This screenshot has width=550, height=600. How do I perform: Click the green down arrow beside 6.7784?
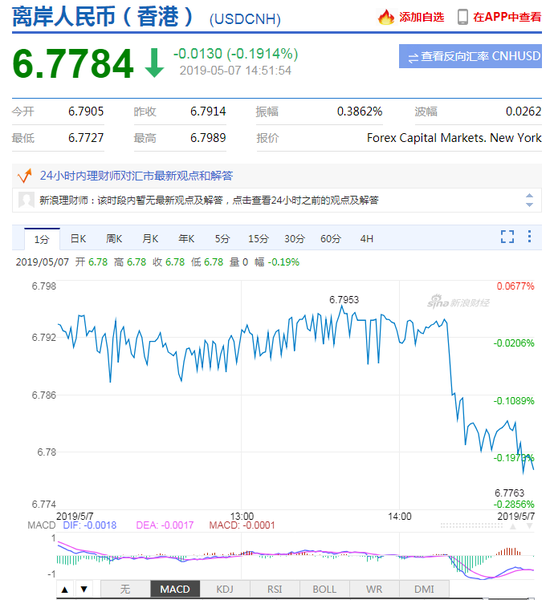click(155, 63)
